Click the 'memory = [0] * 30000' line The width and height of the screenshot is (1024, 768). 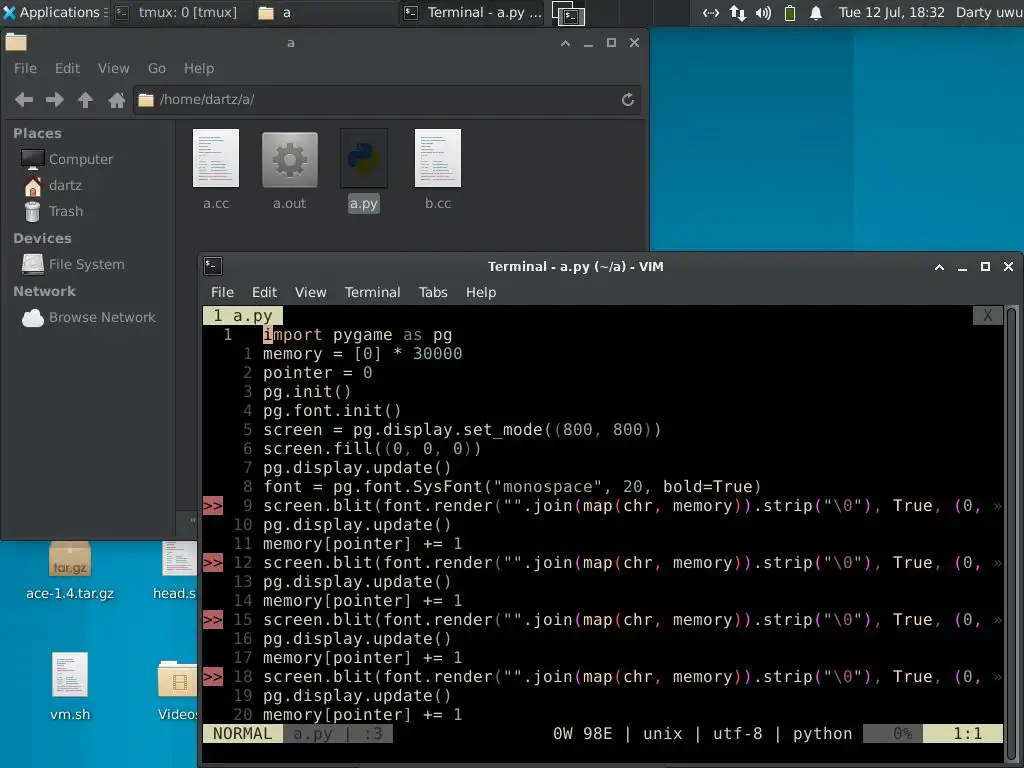362,353
